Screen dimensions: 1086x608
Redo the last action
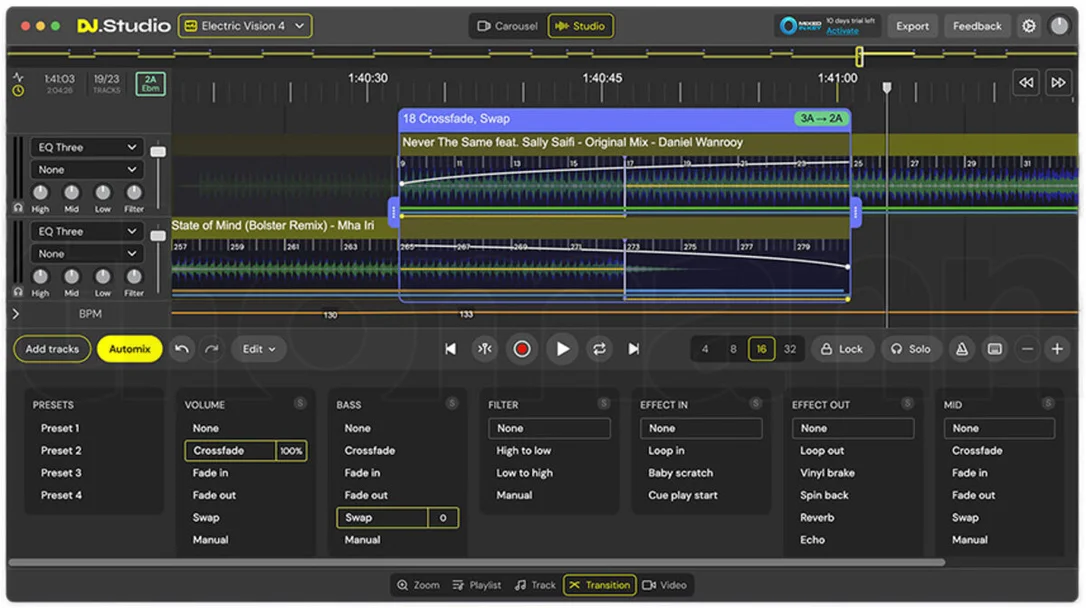212,349
